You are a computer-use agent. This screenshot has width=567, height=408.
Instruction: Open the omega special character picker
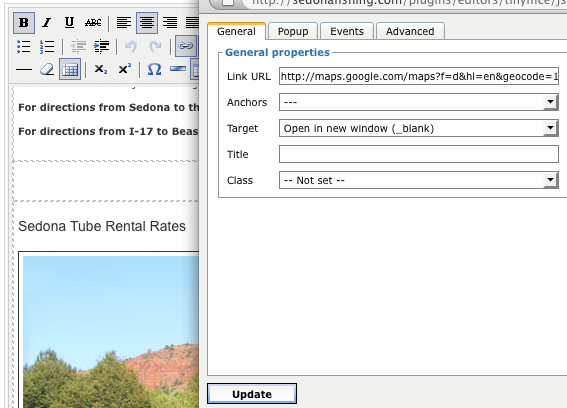154,69
